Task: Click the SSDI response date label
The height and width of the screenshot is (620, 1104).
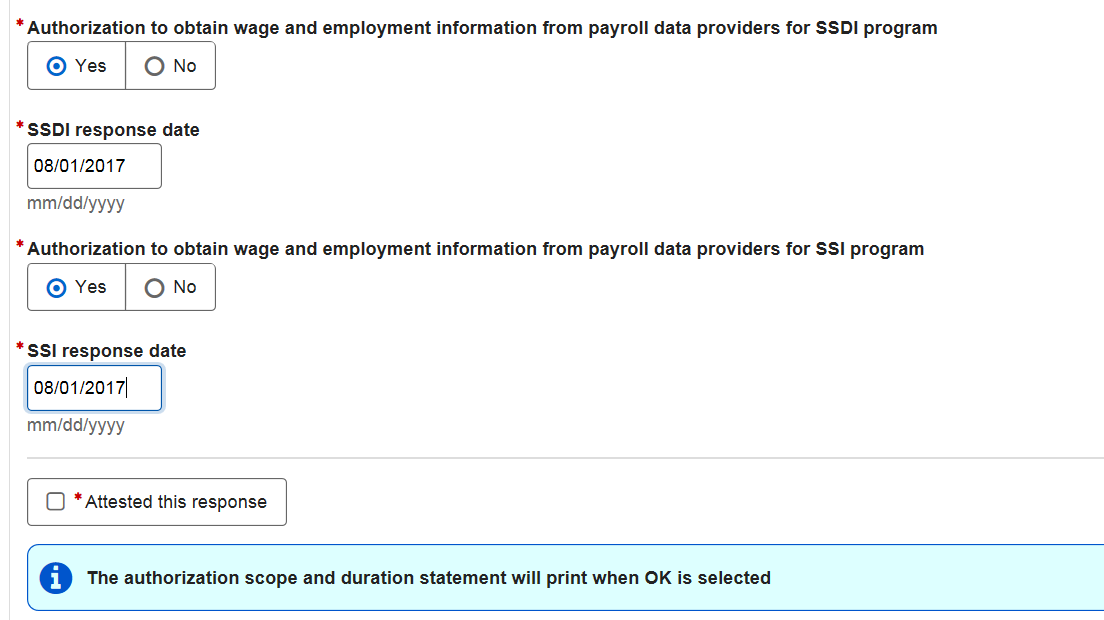Action: pos(113,130)
